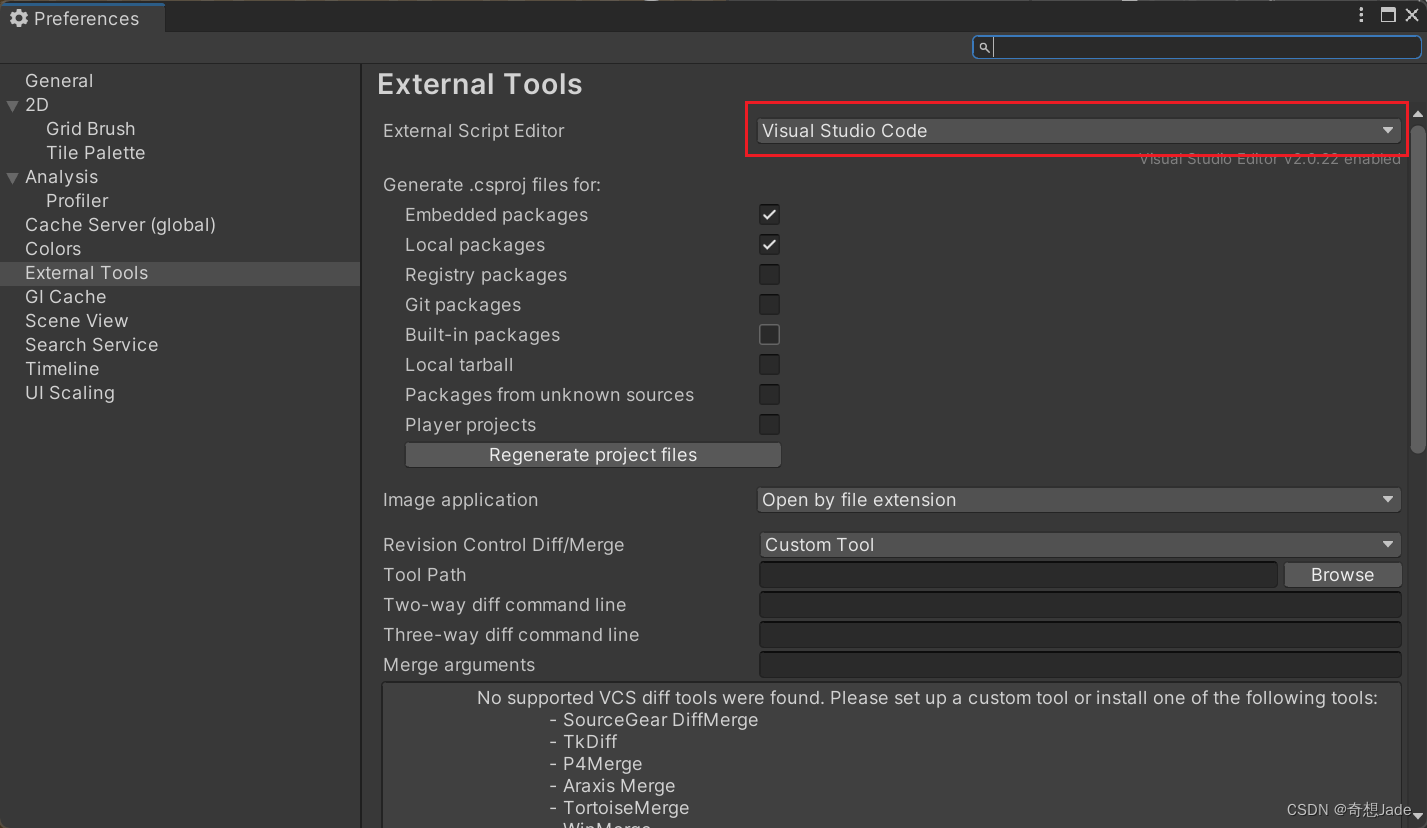
Task: Select Cache Server (global) section
Action: [x=120, y=225]
